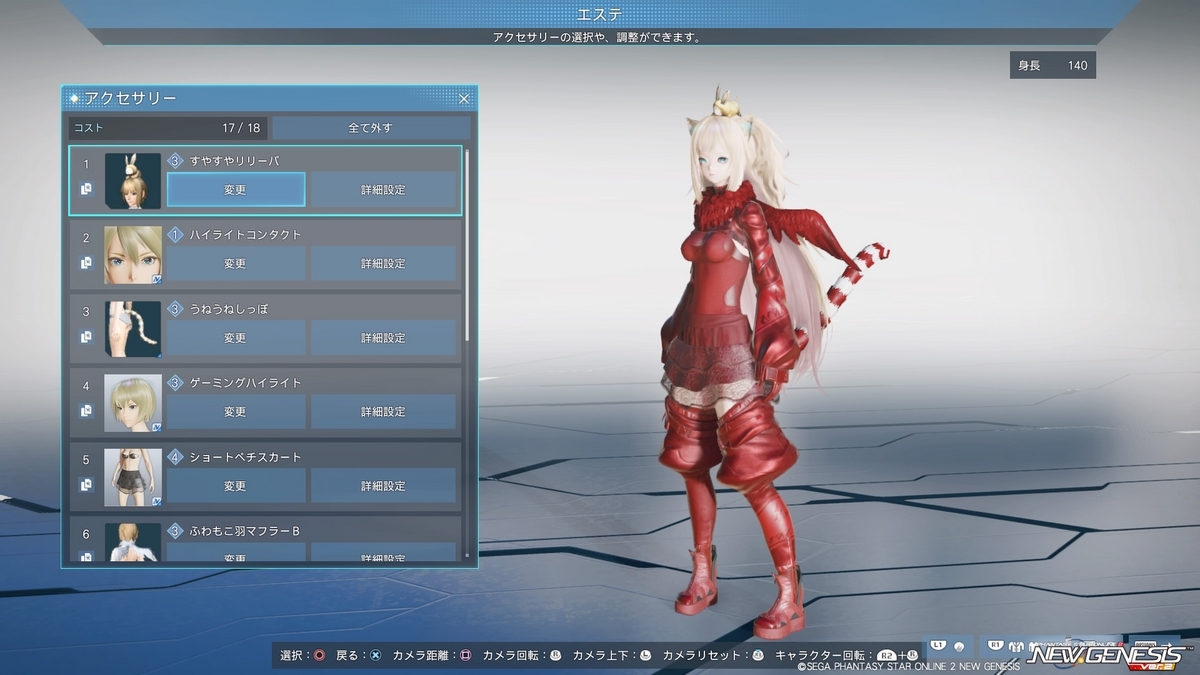Image resolution: width=1200 pixels, height=675 pixels.
Task: Select the ハイライトコンタクト eye thumbnail
Action: pyautogui.click(x=133, y=255)
